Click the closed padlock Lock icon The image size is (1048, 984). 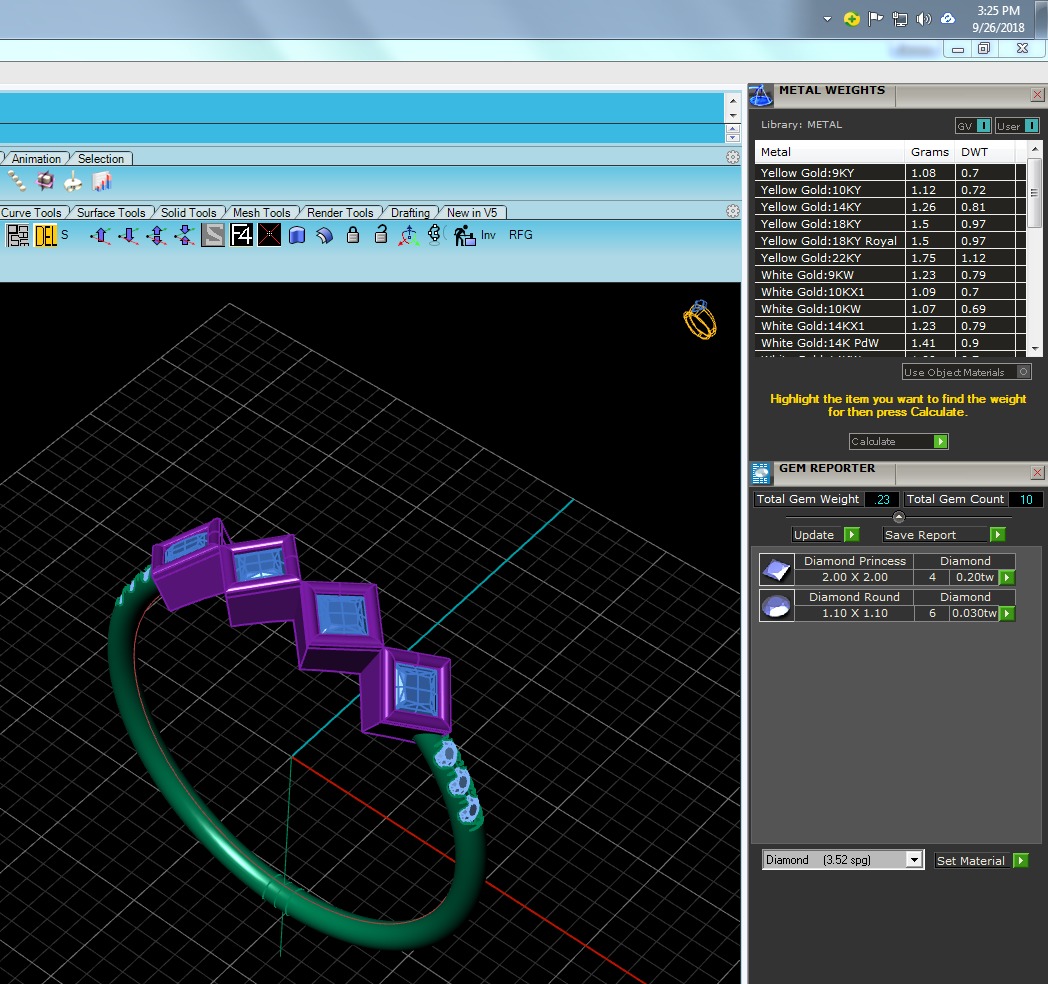pos(353,235)
